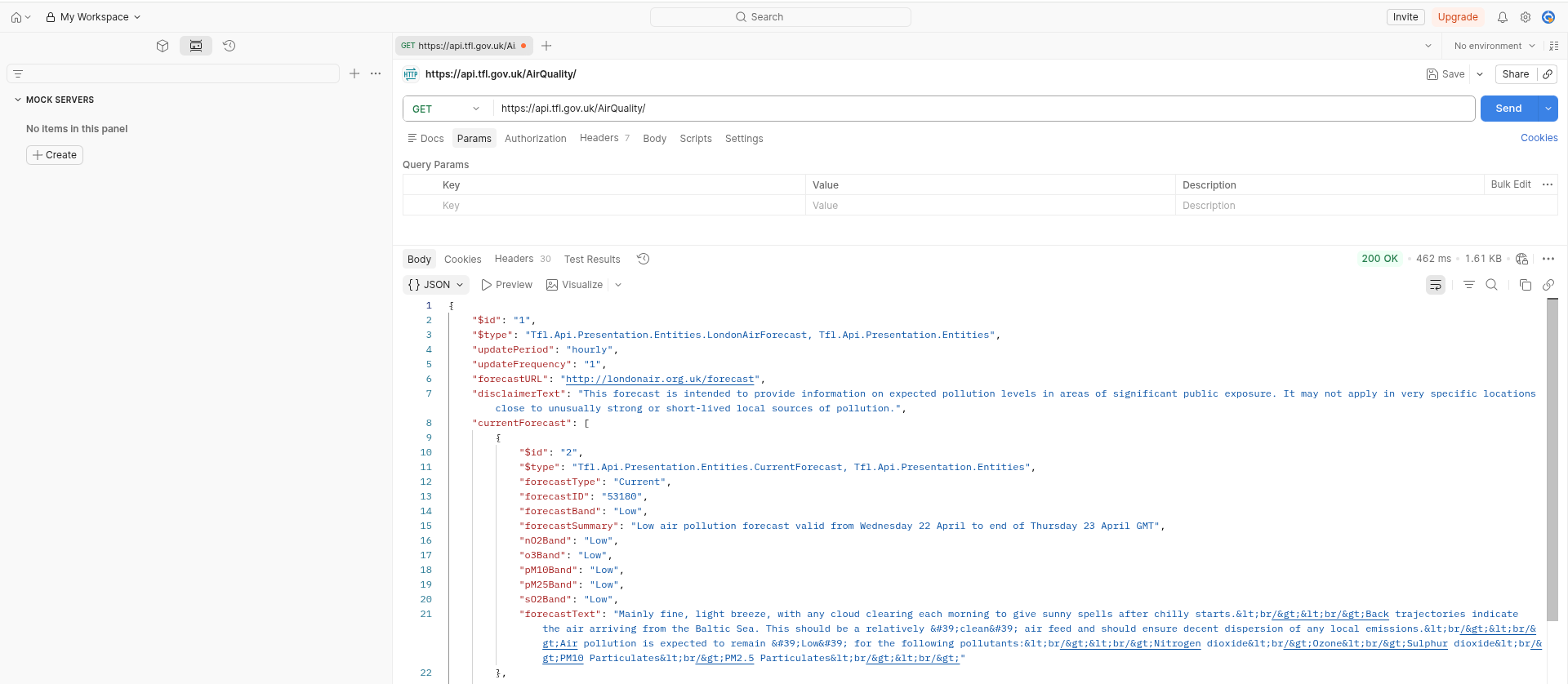This screenshot has width=1568, height=684.
Task: Click the request URL input field
Action: coord(980,109)
